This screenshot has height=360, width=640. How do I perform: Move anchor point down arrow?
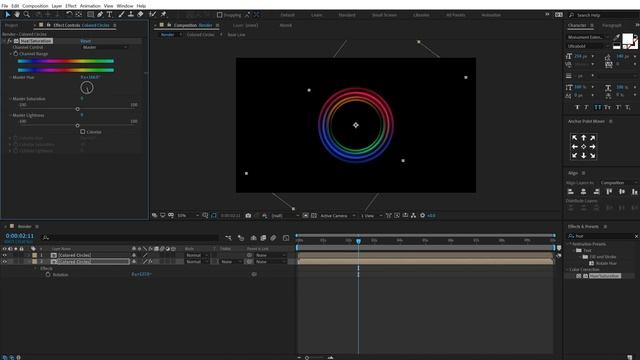click(584, 156)
